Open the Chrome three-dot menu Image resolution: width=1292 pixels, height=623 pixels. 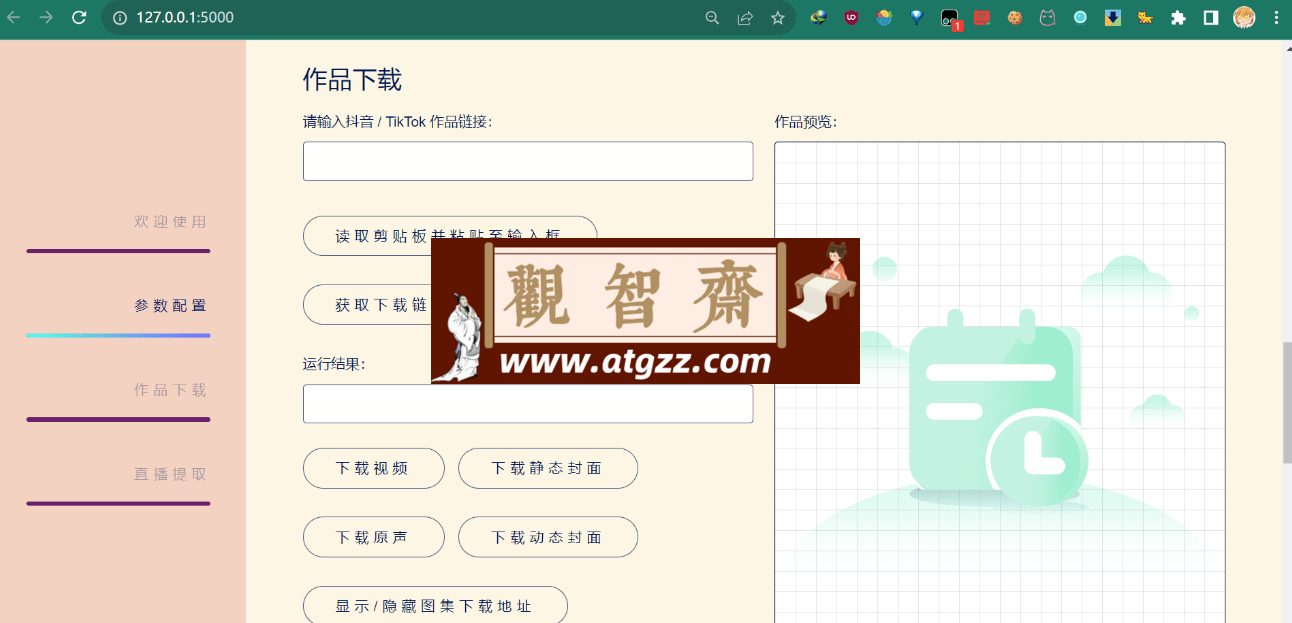(1275, 17)
